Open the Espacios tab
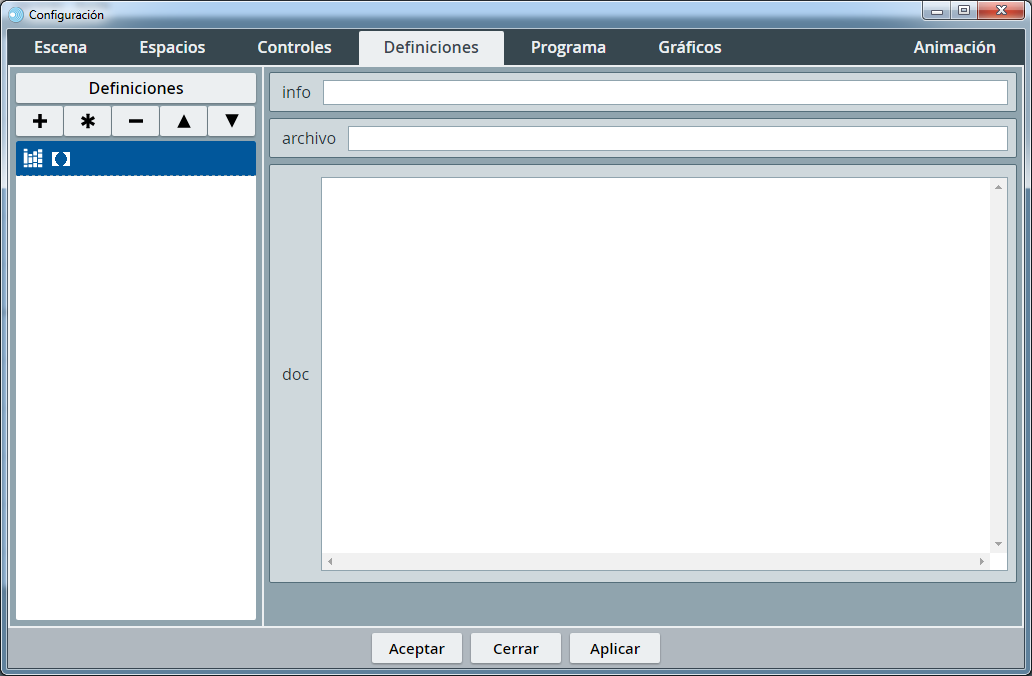The width and height of the screenshot is (1032, 676). 172,48
